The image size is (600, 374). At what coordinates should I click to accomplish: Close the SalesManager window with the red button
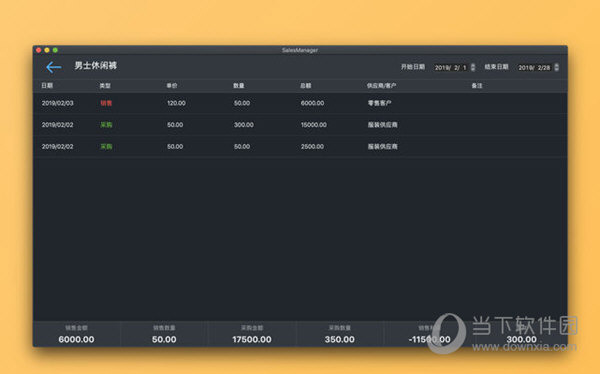[x=39, y=50]
